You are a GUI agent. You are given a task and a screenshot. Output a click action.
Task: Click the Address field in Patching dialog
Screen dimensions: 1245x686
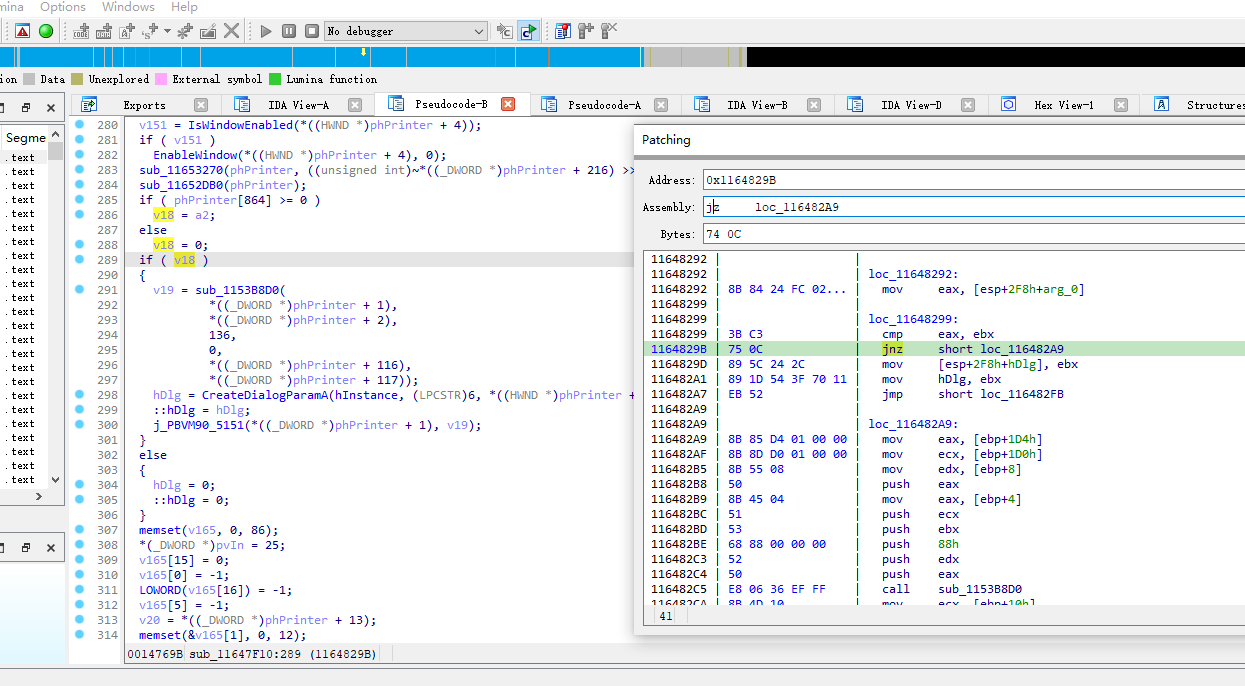click(973, 180)
